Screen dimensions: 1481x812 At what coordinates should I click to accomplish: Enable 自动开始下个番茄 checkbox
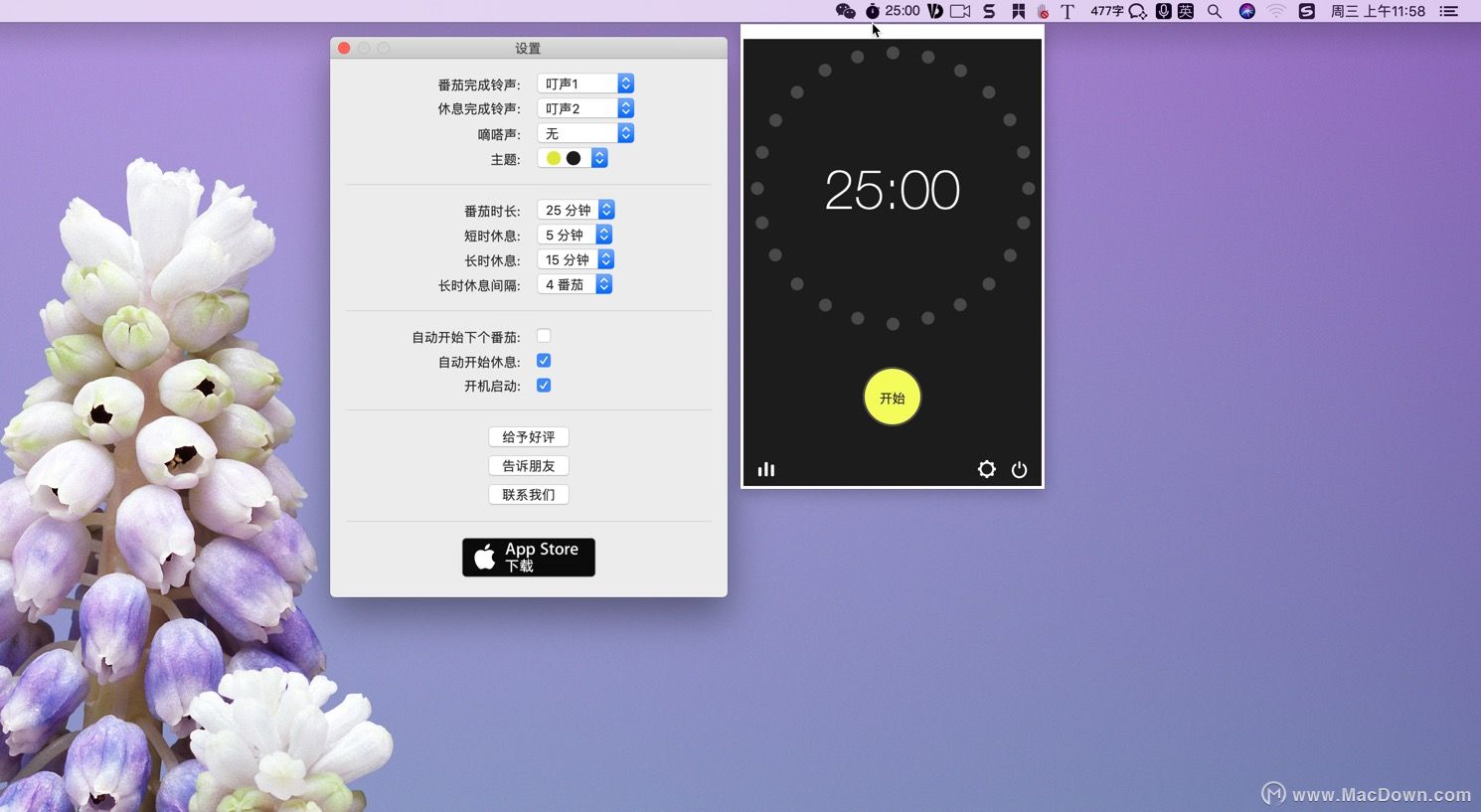tap(544, 336)
